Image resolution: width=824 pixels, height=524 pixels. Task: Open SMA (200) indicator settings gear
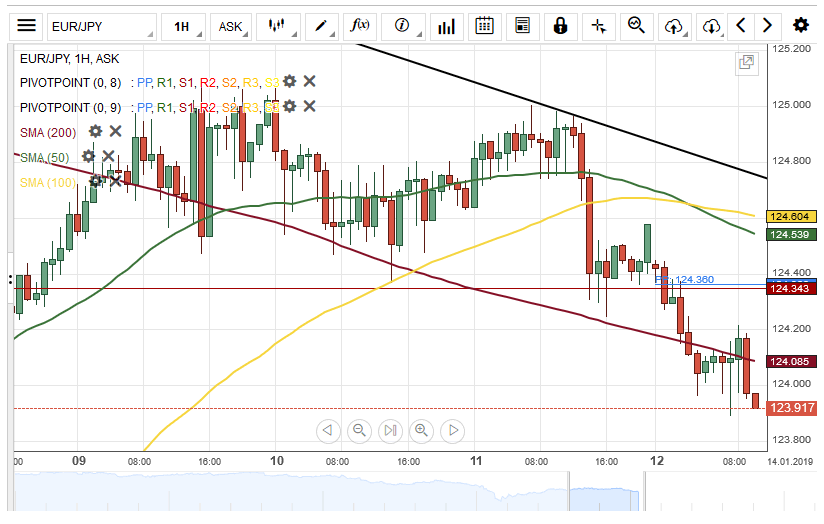pyautogui.click(x=95, y=131)
